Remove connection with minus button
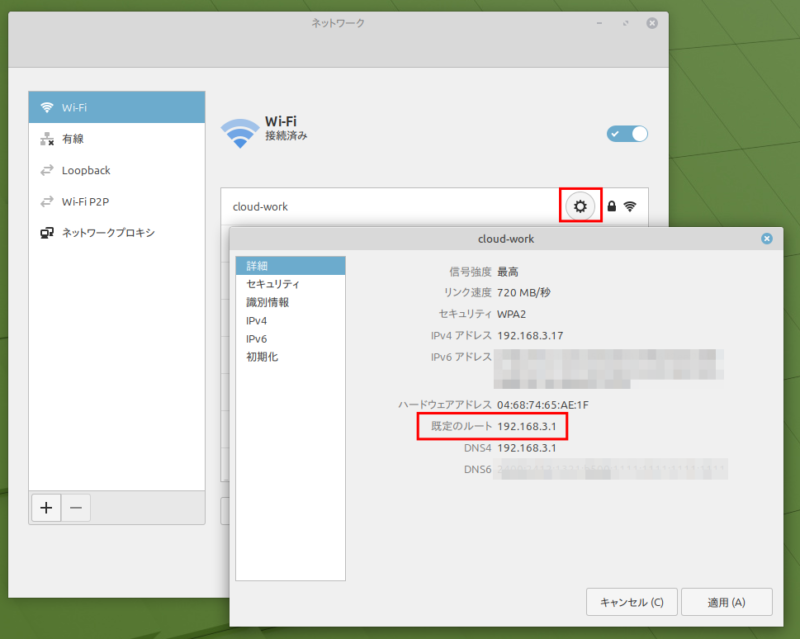The height and width of the screenshot is (639, 800). click(76, 508)
